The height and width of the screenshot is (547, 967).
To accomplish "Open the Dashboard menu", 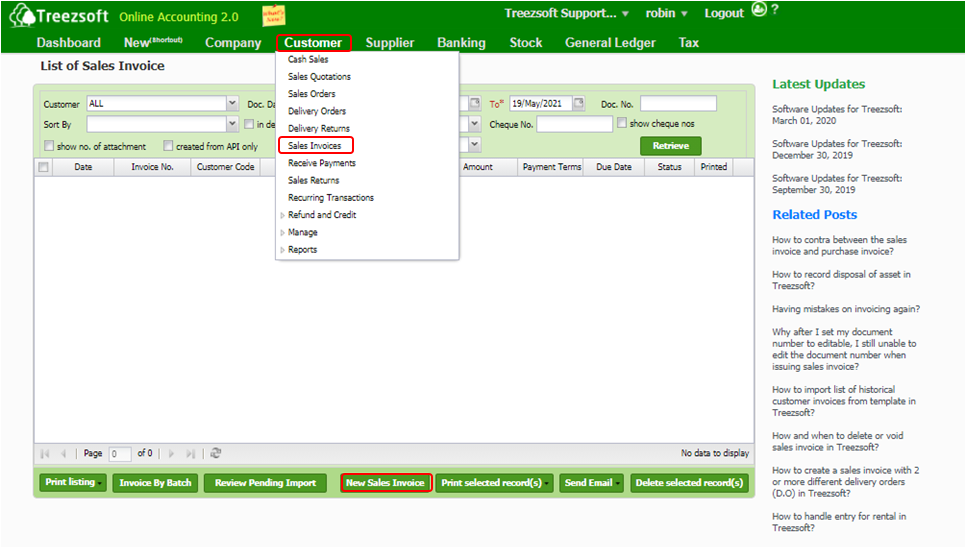I will click(x=68, y=43).
